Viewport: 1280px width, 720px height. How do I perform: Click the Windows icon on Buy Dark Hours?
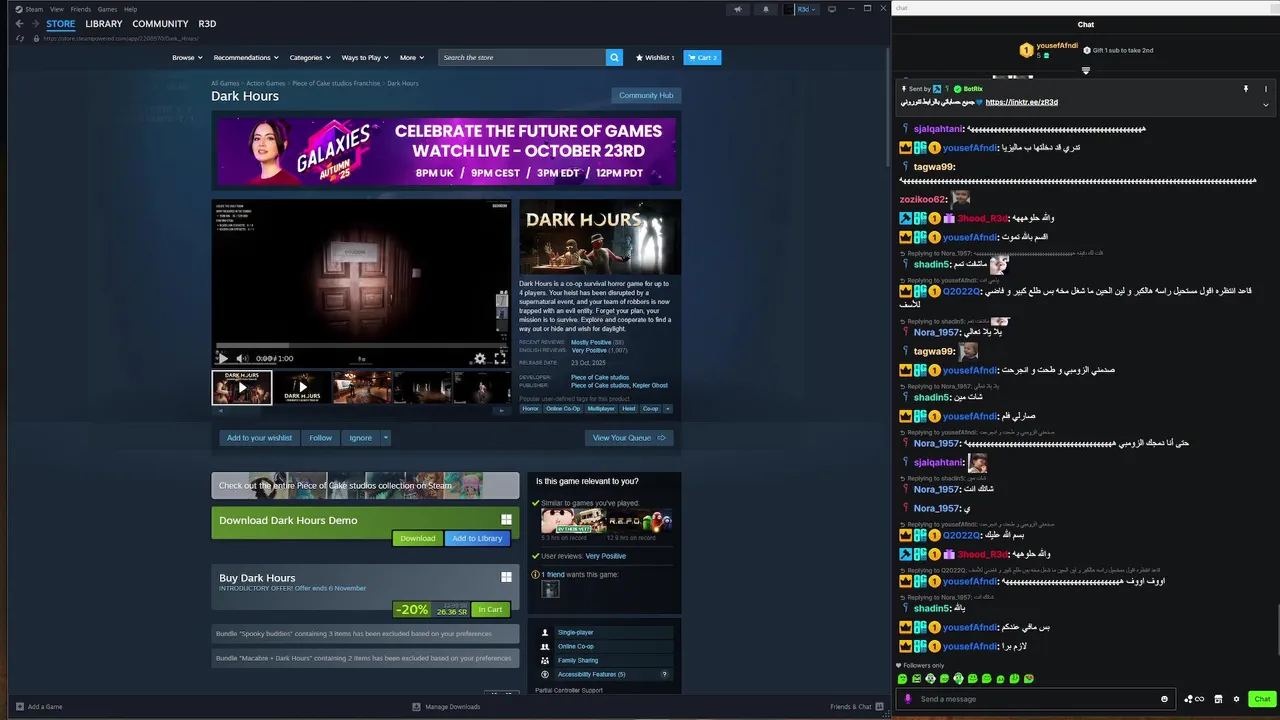(506, 577)
